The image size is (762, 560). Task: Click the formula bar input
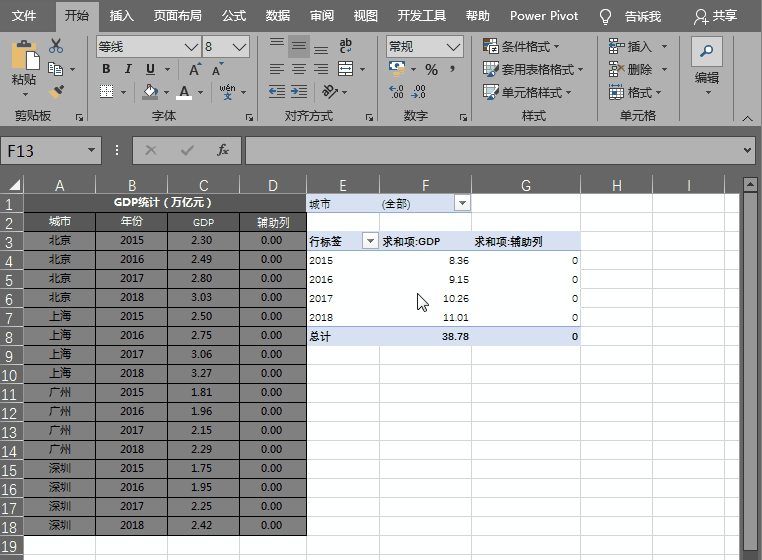point(493,150)
